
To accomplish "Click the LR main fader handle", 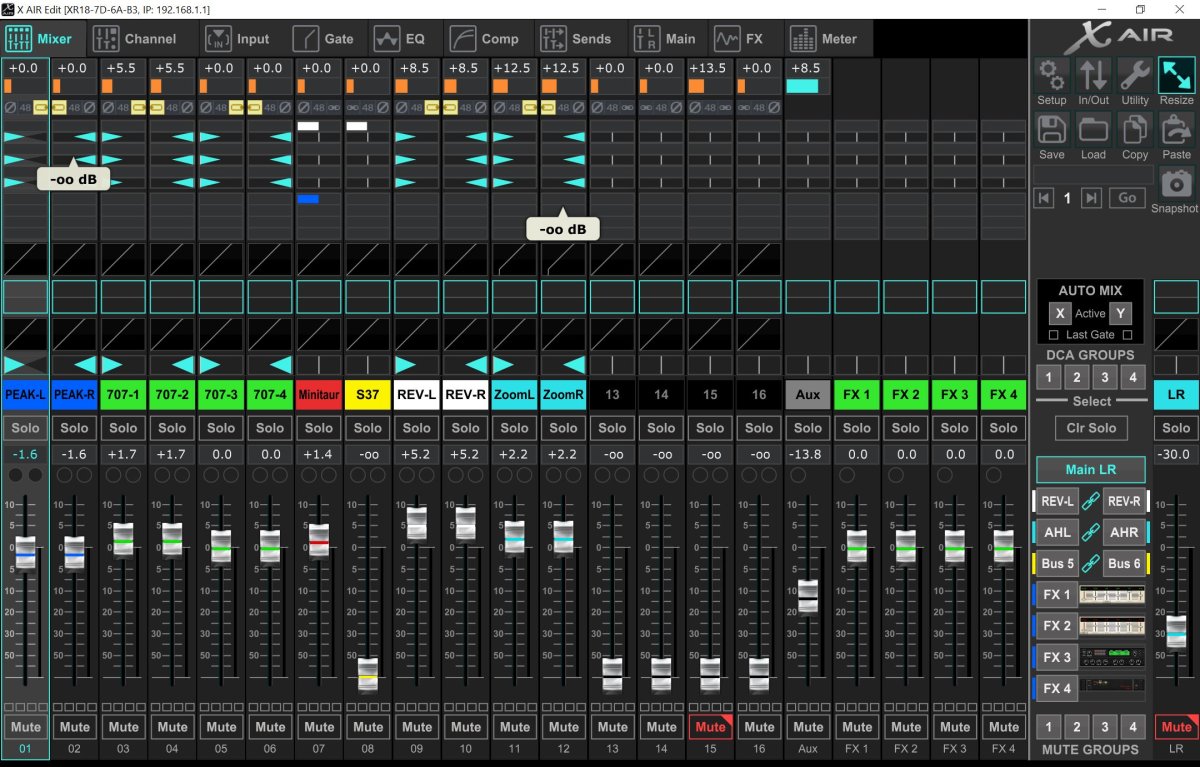I will [1176, 632].
